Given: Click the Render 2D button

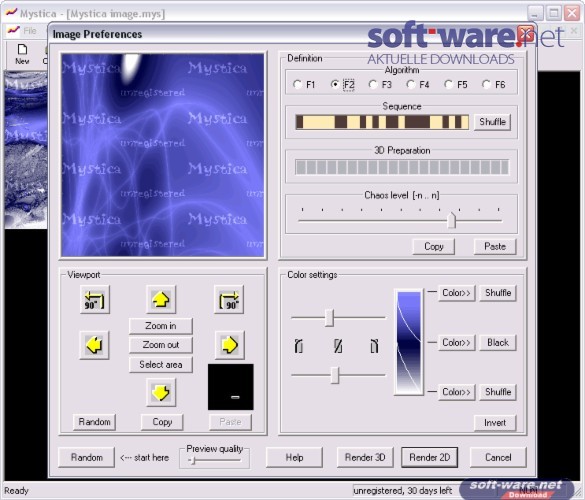Looking at the screenshot, I should tap(429, 457).
